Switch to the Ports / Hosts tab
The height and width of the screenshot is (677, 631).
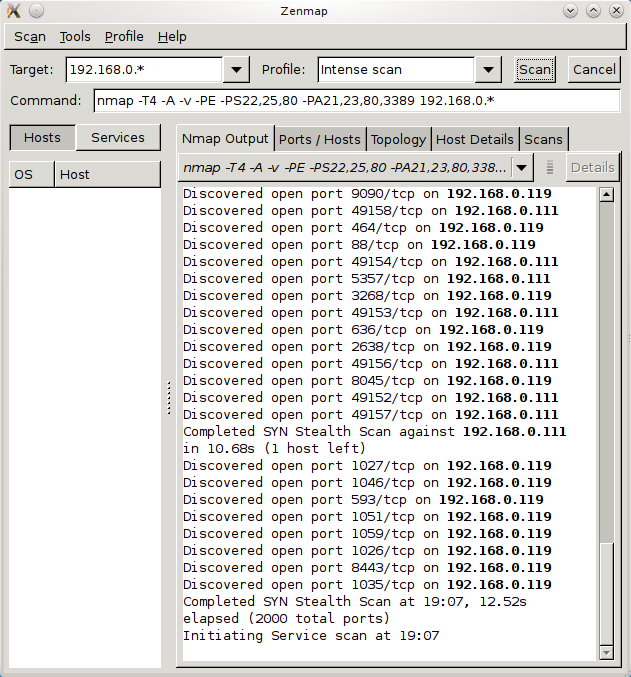click(319, 139)
